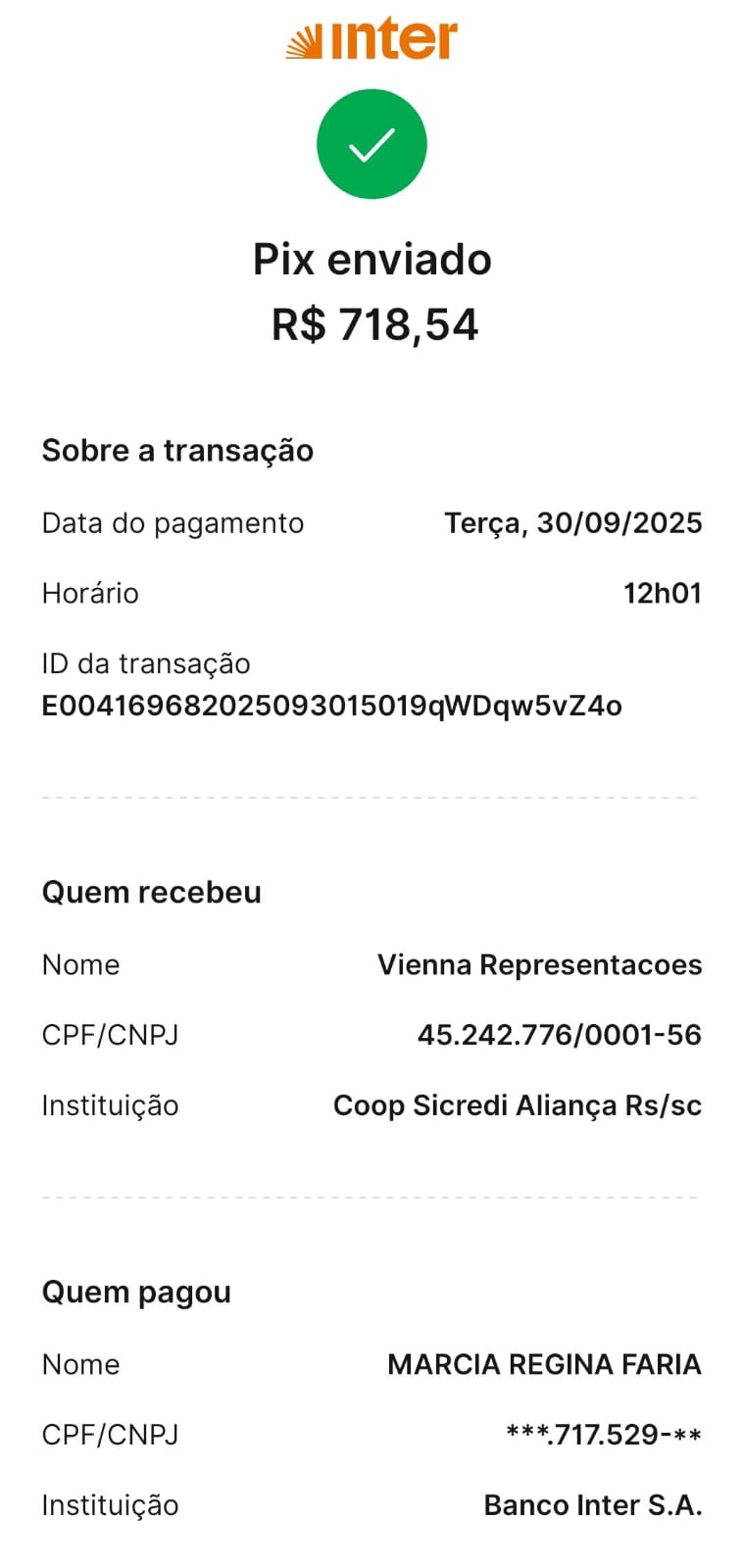744x1568 pixels.
Task: Click the Data do pagamento label
Action: pos(173,523)
